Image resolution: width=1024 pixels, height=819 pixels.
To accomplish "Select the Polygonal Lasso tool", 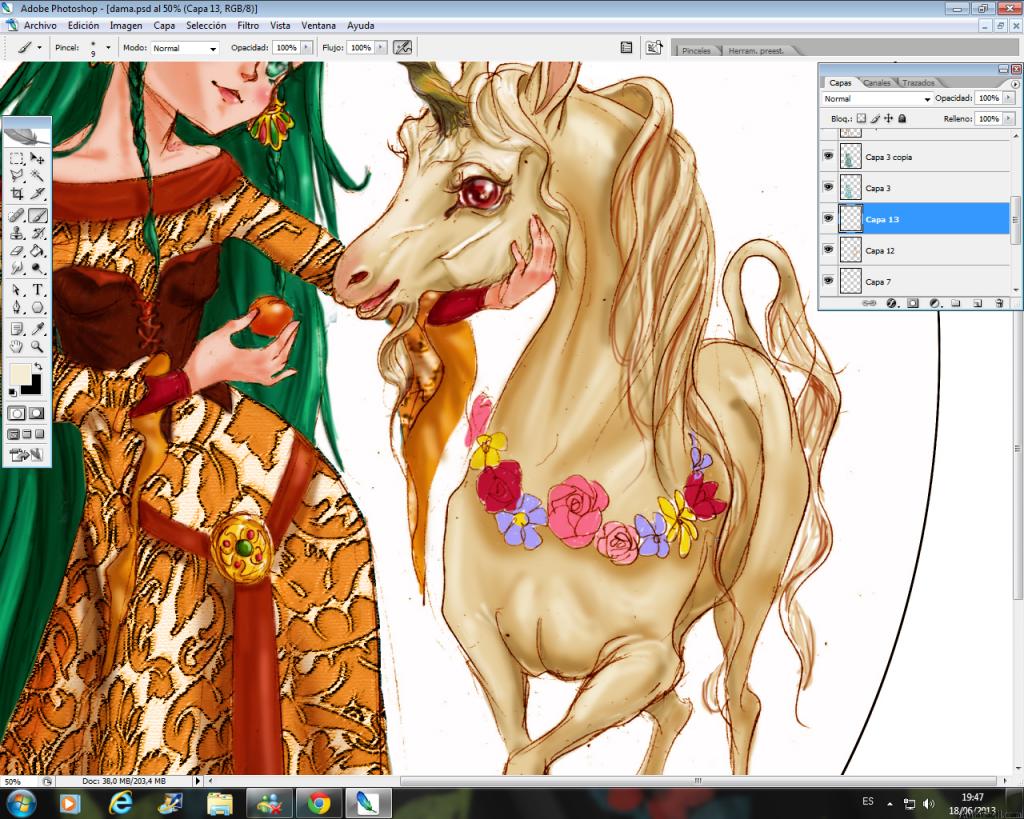I will [x=16, y=176].
